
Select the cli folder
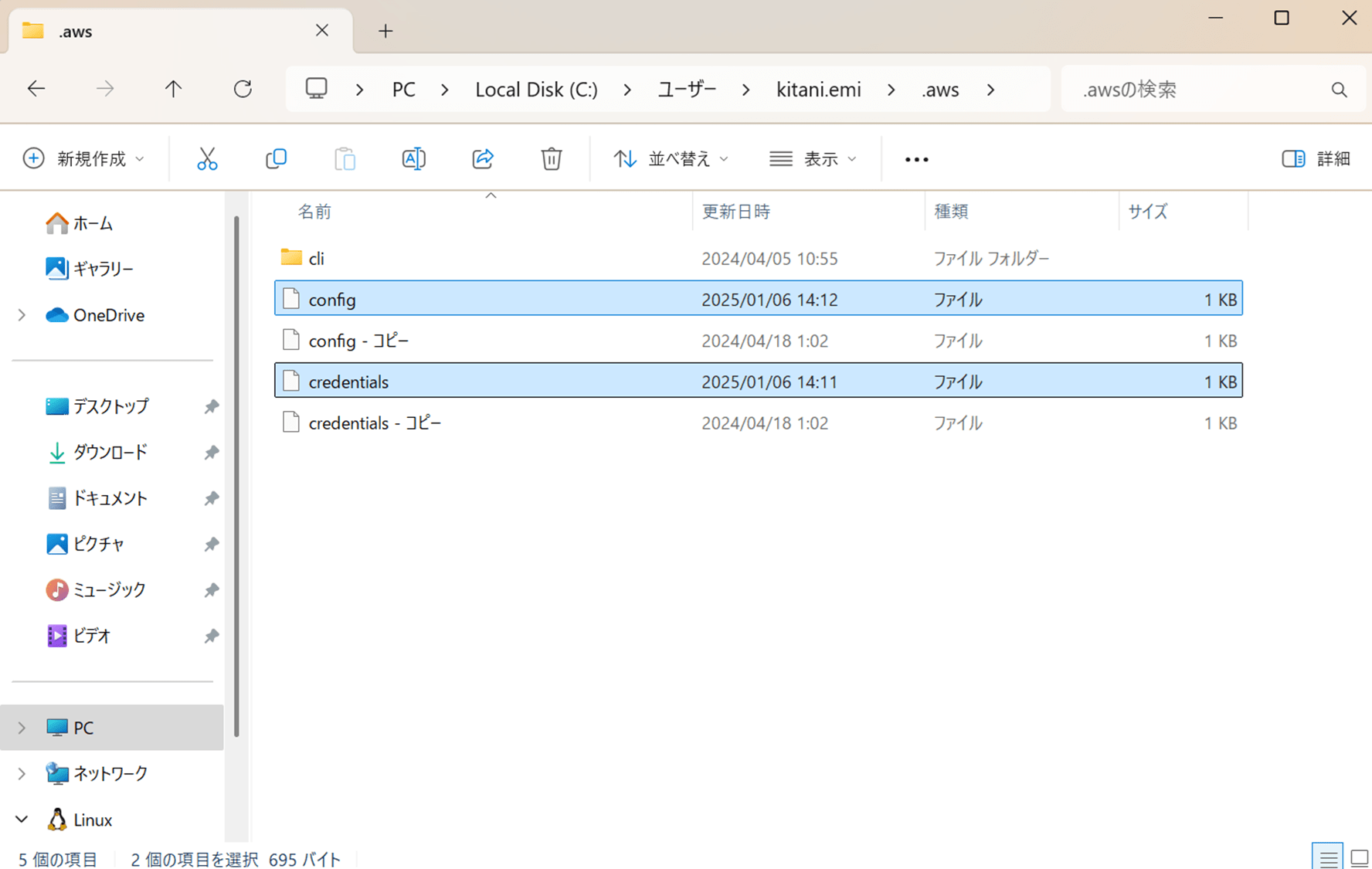pyautogui.click(x=759, y=258)
